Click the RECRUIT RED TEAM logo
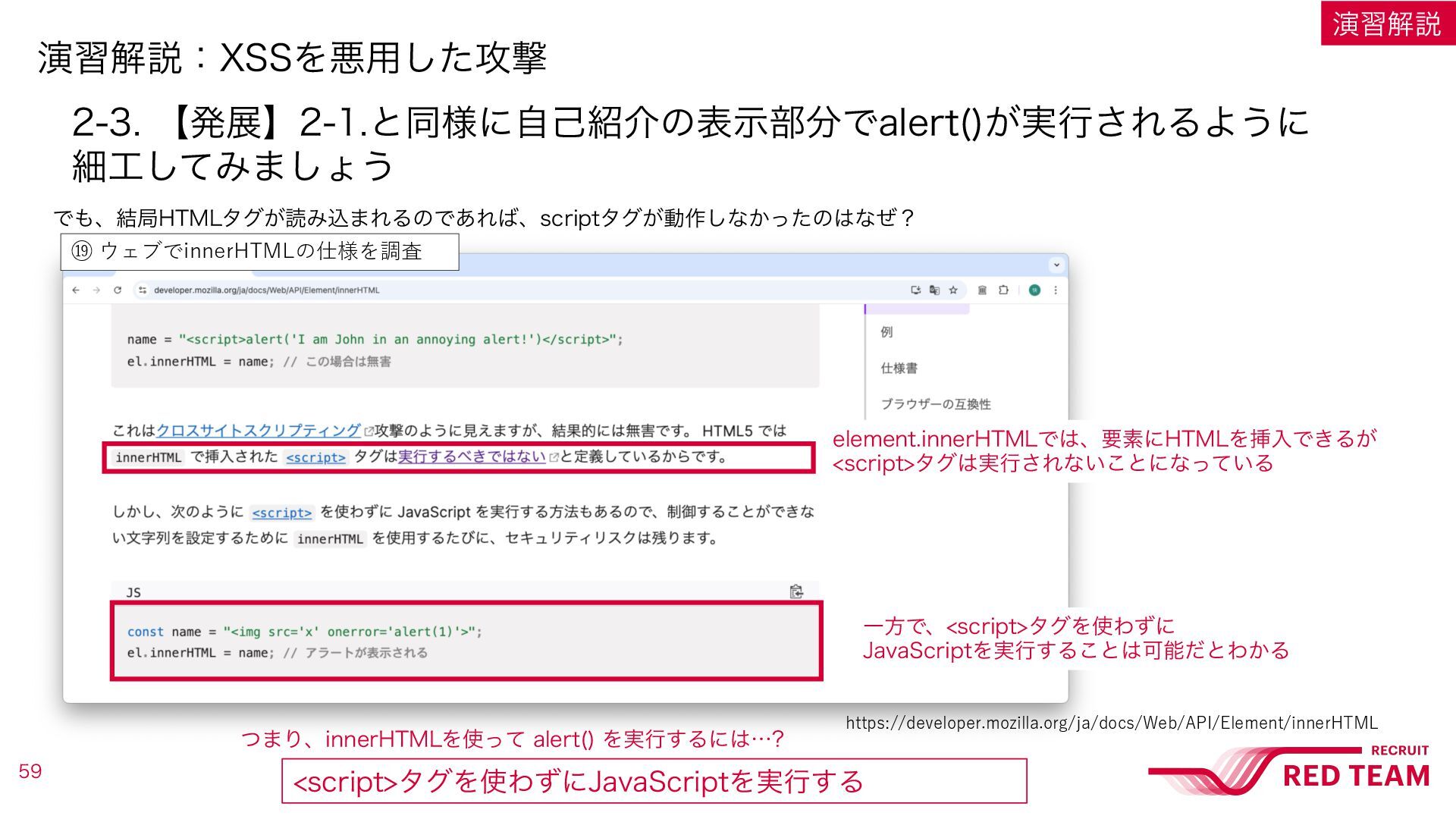1456x819 pixels. tap(1289, 770)
